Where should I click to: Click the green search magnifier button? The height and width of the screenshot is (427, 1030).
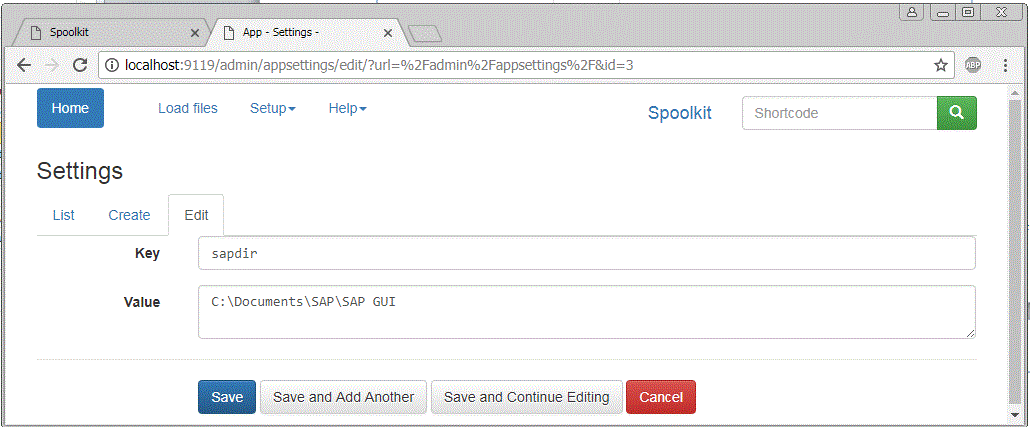click(956, 113)
